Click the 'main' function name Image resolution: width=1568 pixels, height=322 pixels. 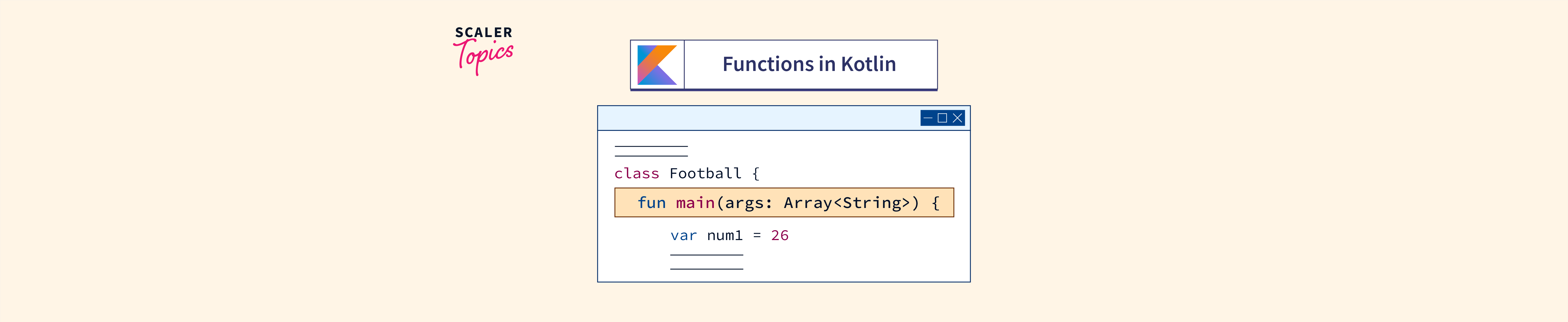pos(695,203)
